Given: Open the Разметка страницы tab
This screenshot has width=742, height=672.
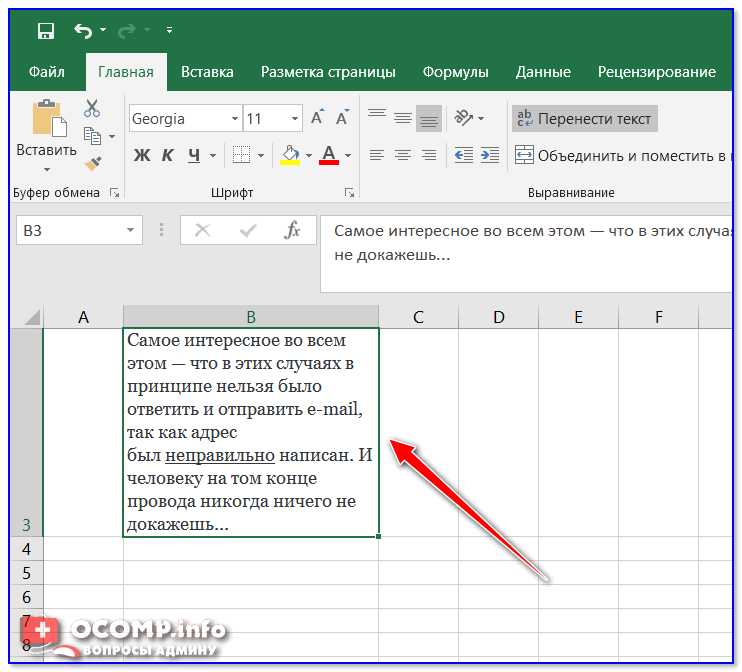Looking at the screenshot, I should (328, 72).
